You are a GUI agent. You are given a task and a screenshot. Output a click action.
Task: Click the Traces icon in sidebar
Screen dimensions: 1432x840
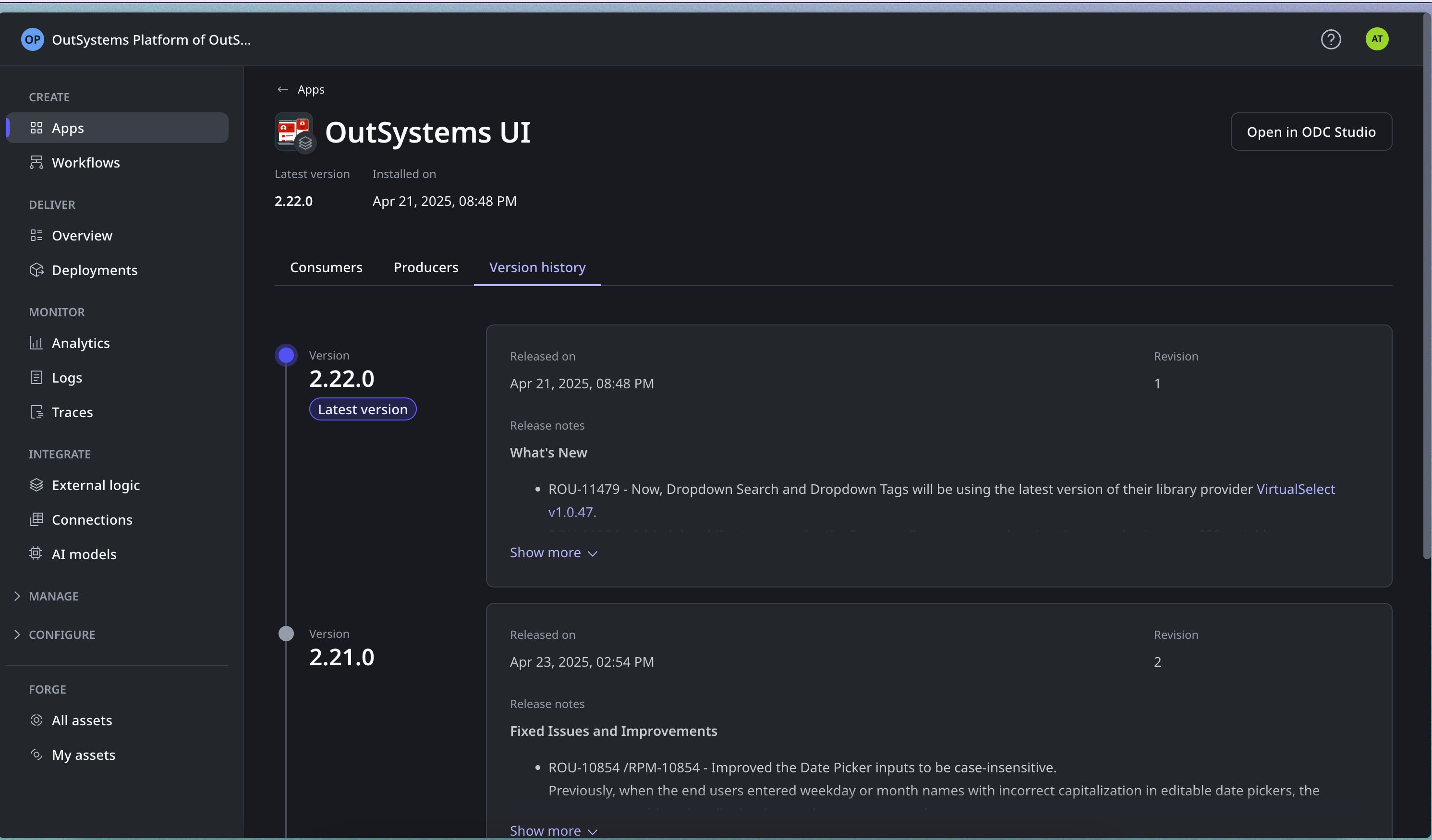click(36, 412)
